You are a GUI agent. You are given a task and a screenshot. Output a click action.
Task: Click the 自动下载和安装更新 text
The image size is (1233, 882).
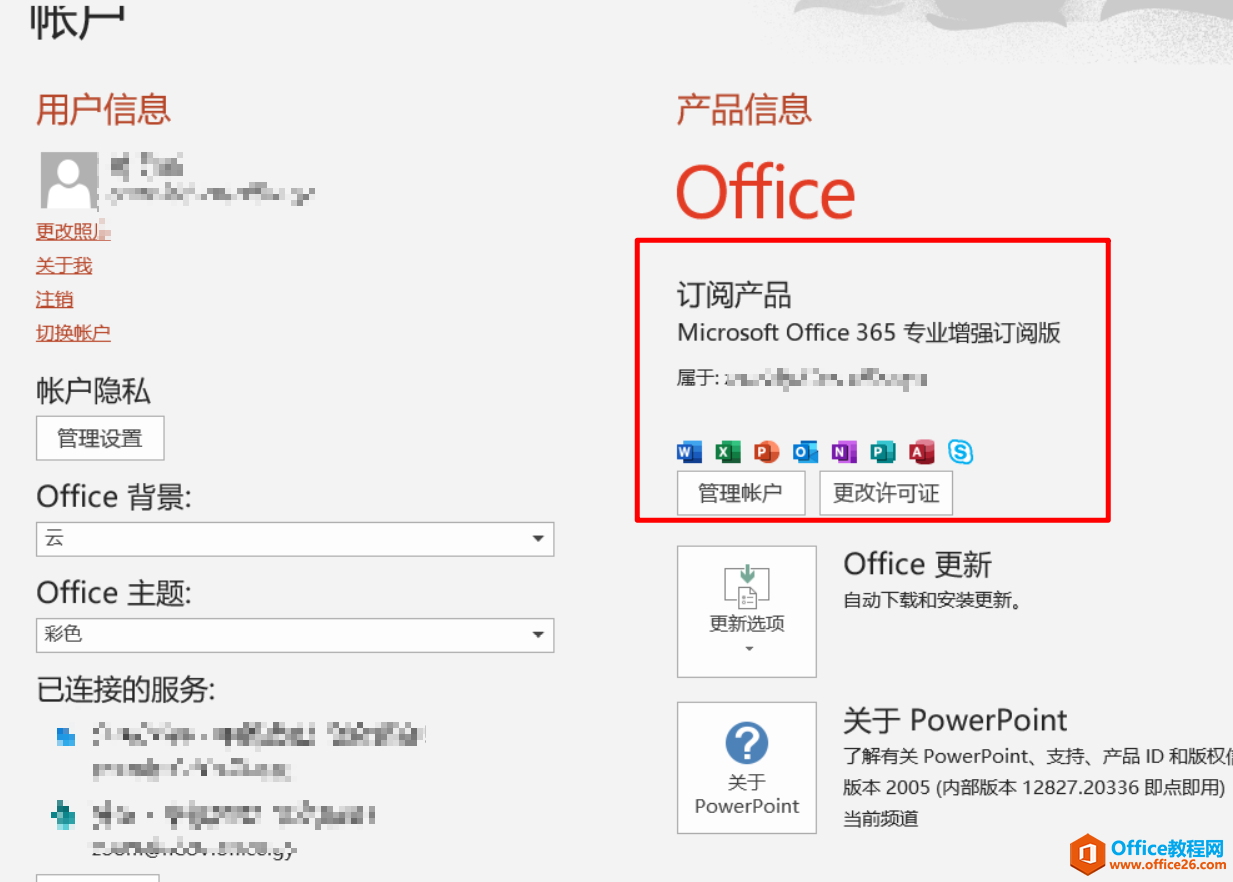pos(932,601)
